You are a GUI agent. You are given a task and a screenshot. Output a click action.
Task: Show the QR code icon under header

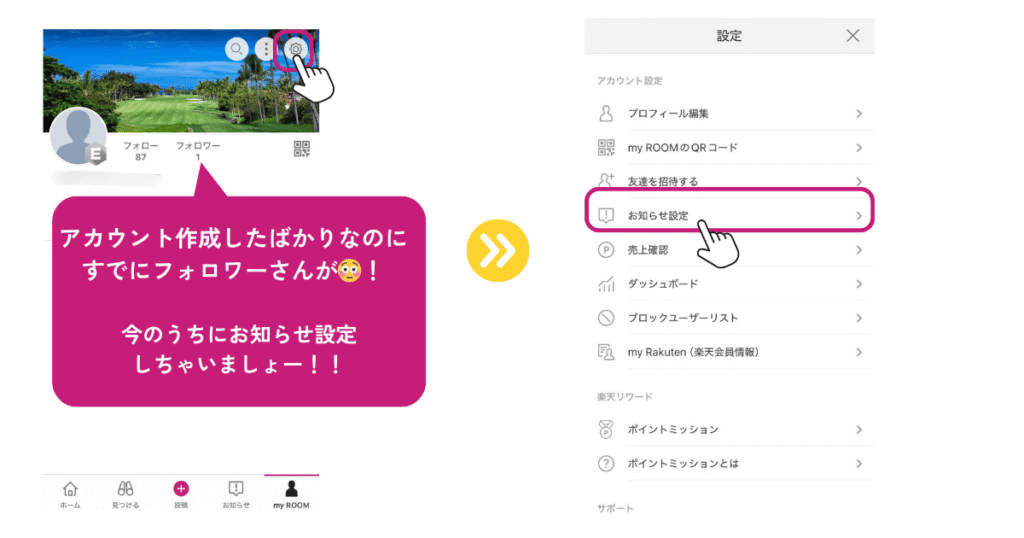(x=302, y=149)
